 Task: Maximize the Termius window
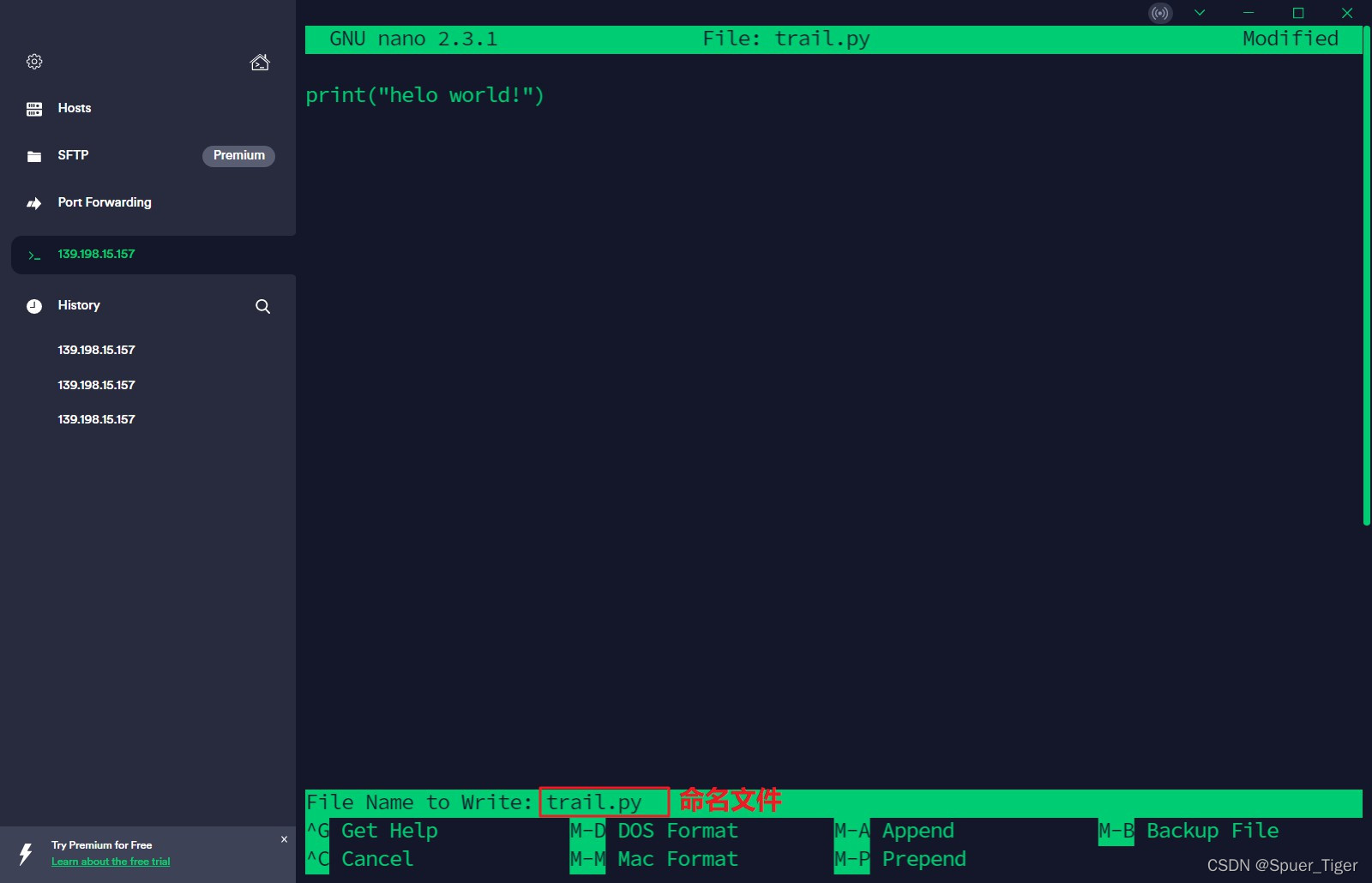click(x=1298, y=13)
